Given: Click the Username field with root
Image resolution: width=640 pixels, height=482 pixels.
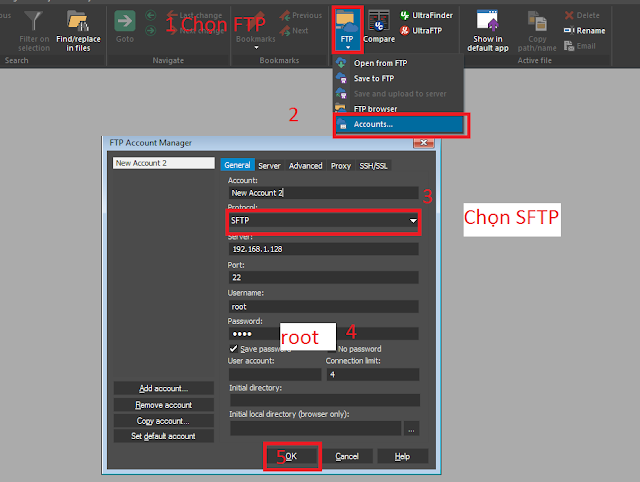Looking at the screenshot, I should tap(323, 307).
